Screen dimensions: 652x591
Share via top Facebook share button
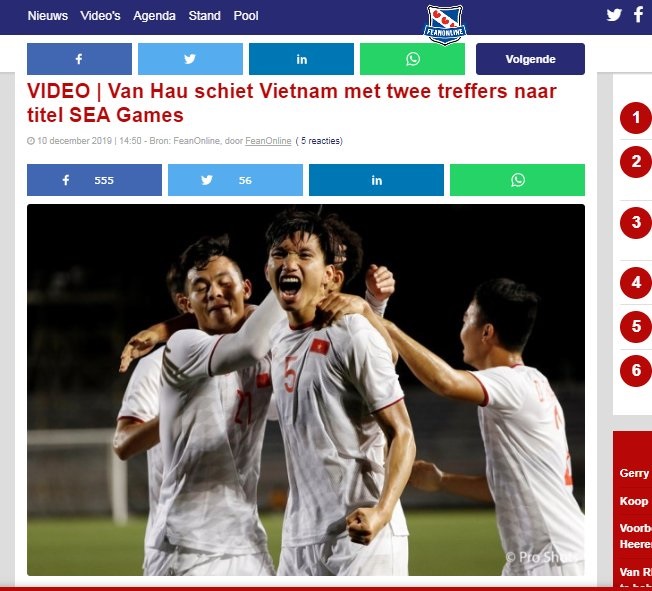79,59
